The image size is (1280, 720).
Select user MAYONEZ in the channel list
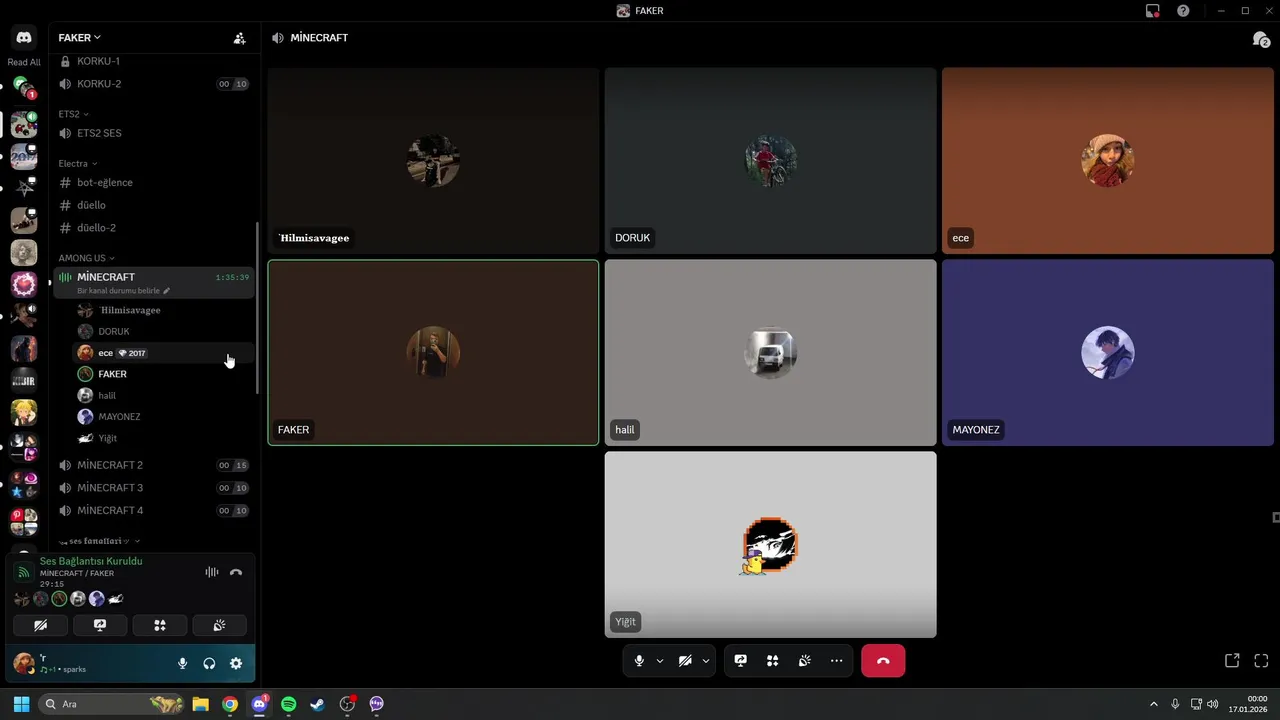click(x=164, y=416)
